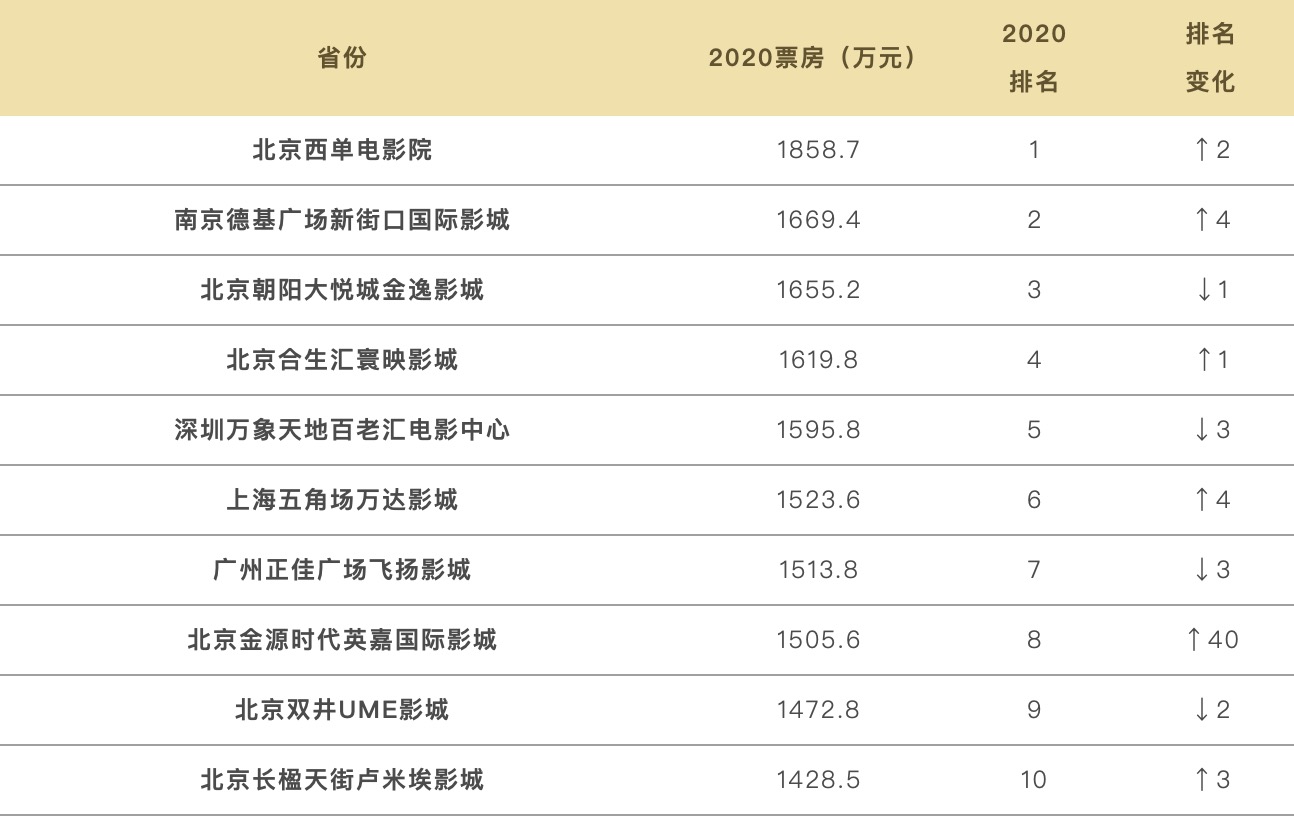Click the ↓2 rank change for 北京双井UME影城

[x=1211, y=710]
